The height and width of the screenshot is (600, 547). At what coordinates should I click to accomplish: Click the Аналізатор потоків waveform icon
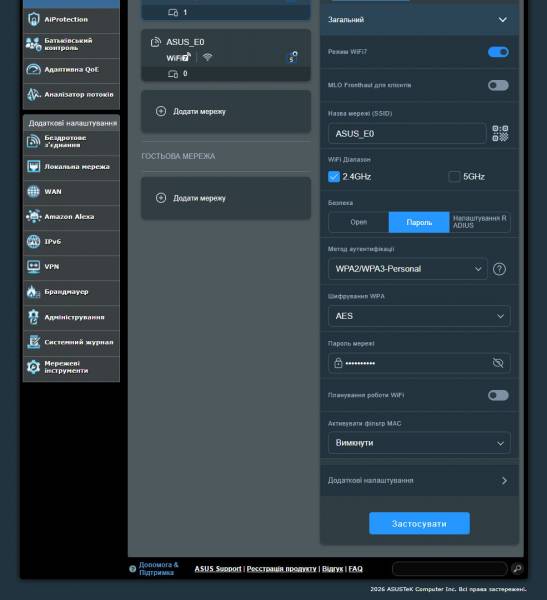click(x=34, y=94)
